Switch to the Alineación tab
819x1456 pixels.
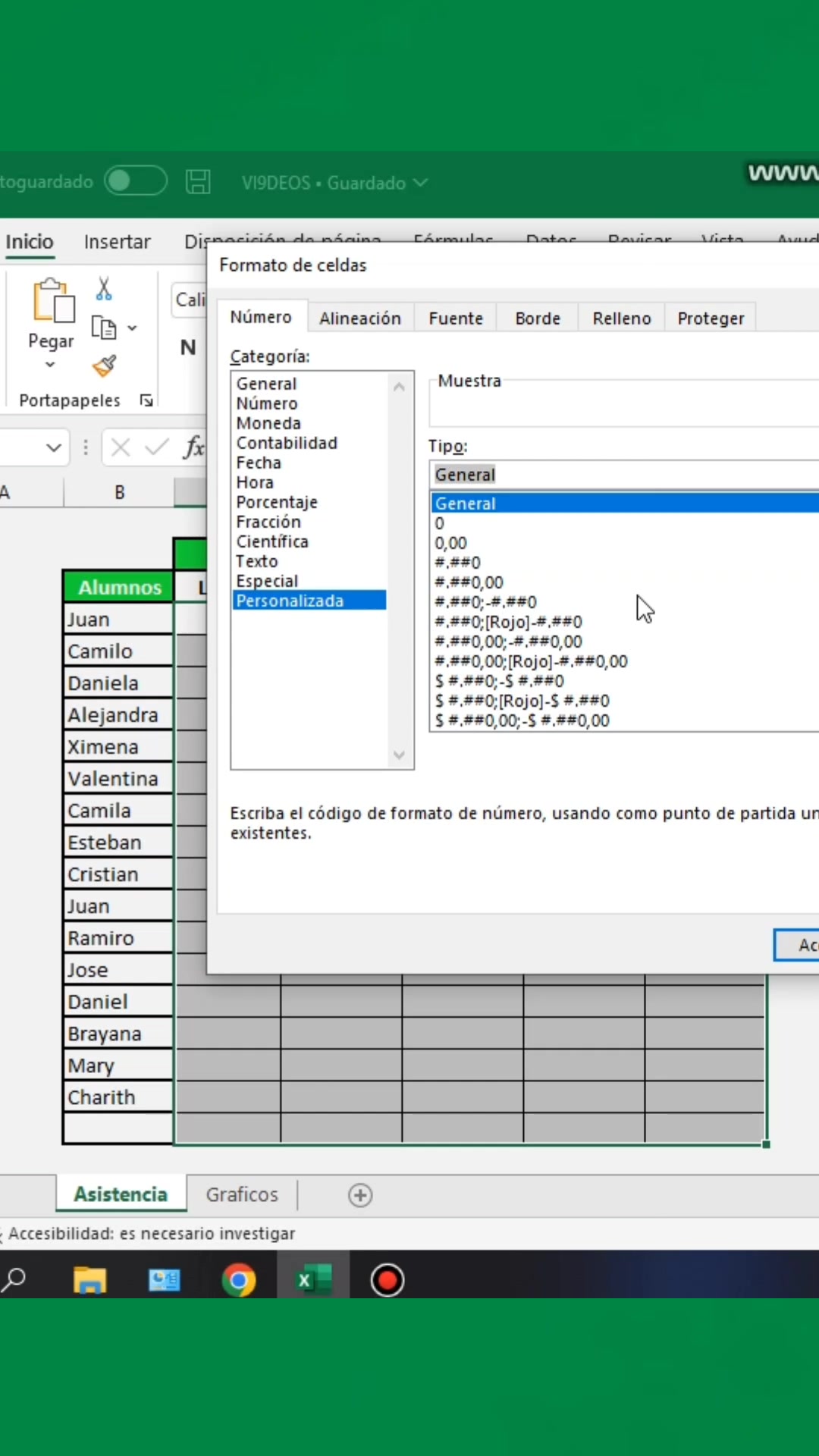pyautogui.click(x=360, y=318)
